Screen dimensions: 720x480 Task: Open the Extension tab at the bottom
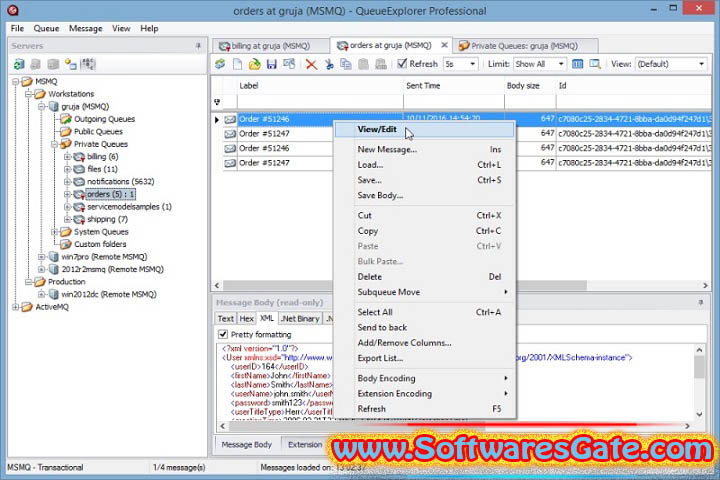tap(305, 445)
